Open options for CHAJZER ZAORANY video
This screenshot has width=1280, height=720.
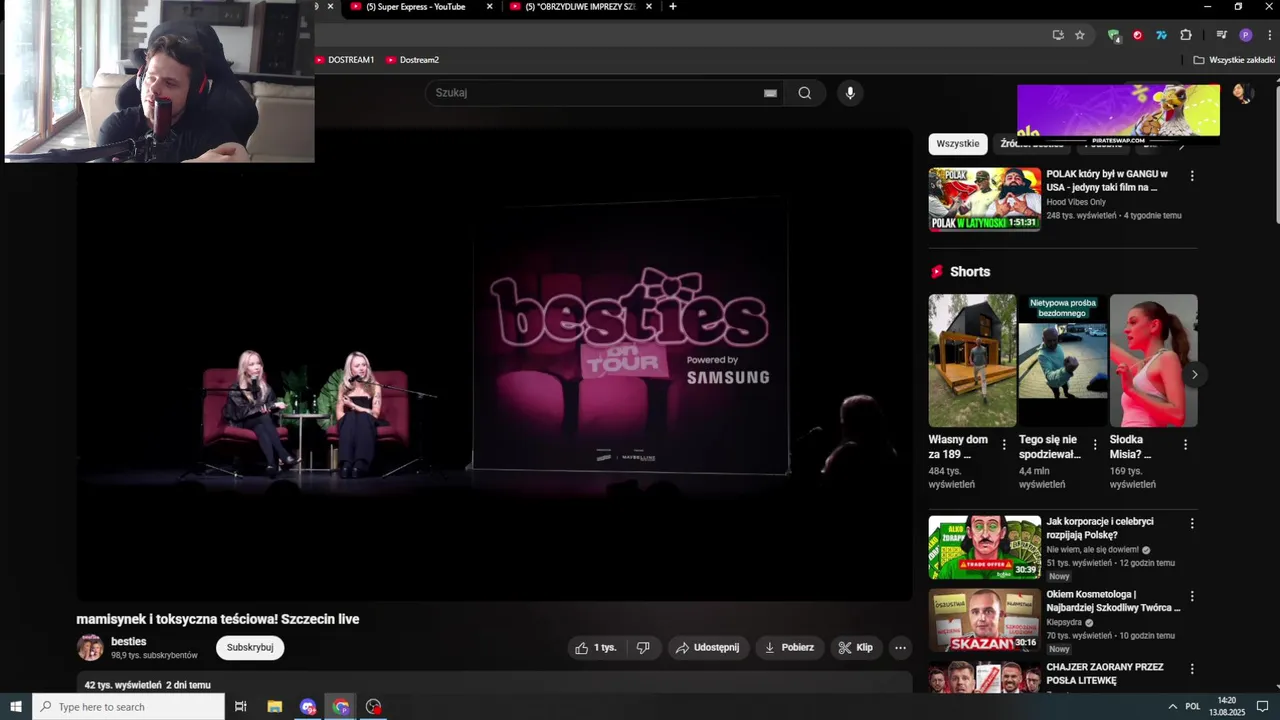[1191, 669]
